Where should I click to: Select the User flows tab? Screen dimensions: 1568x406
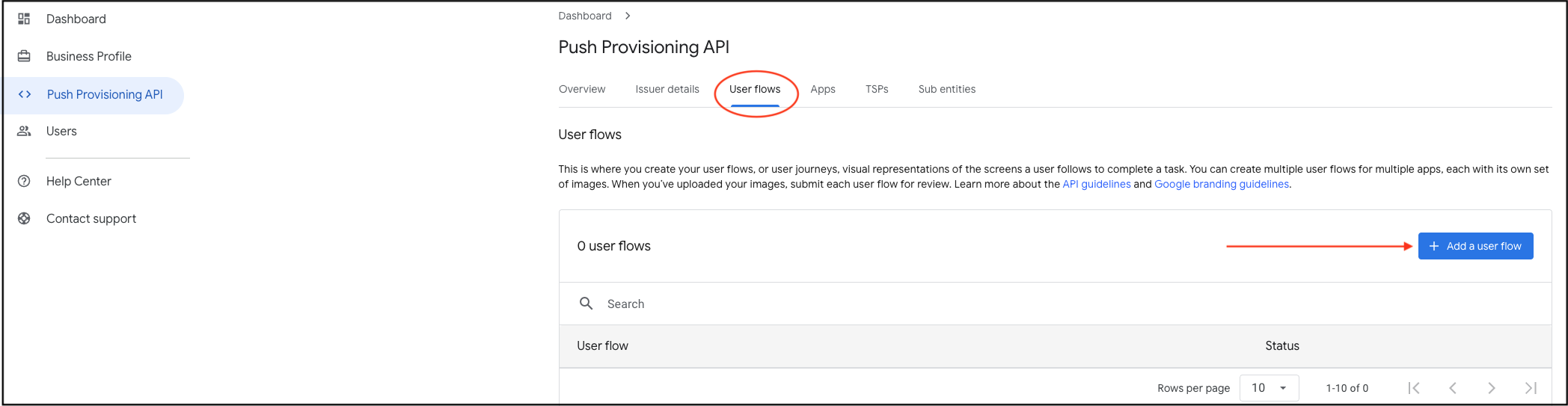click(x=755, y=89)
